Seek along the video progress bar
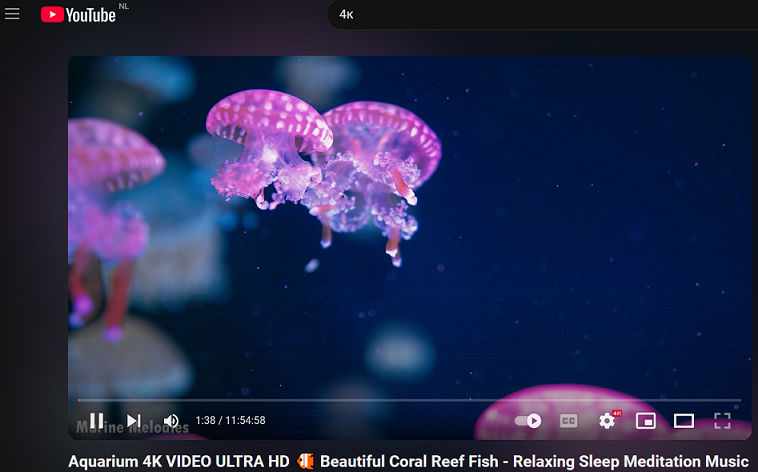The image size is (758, 472). click(x=409, y=400)
